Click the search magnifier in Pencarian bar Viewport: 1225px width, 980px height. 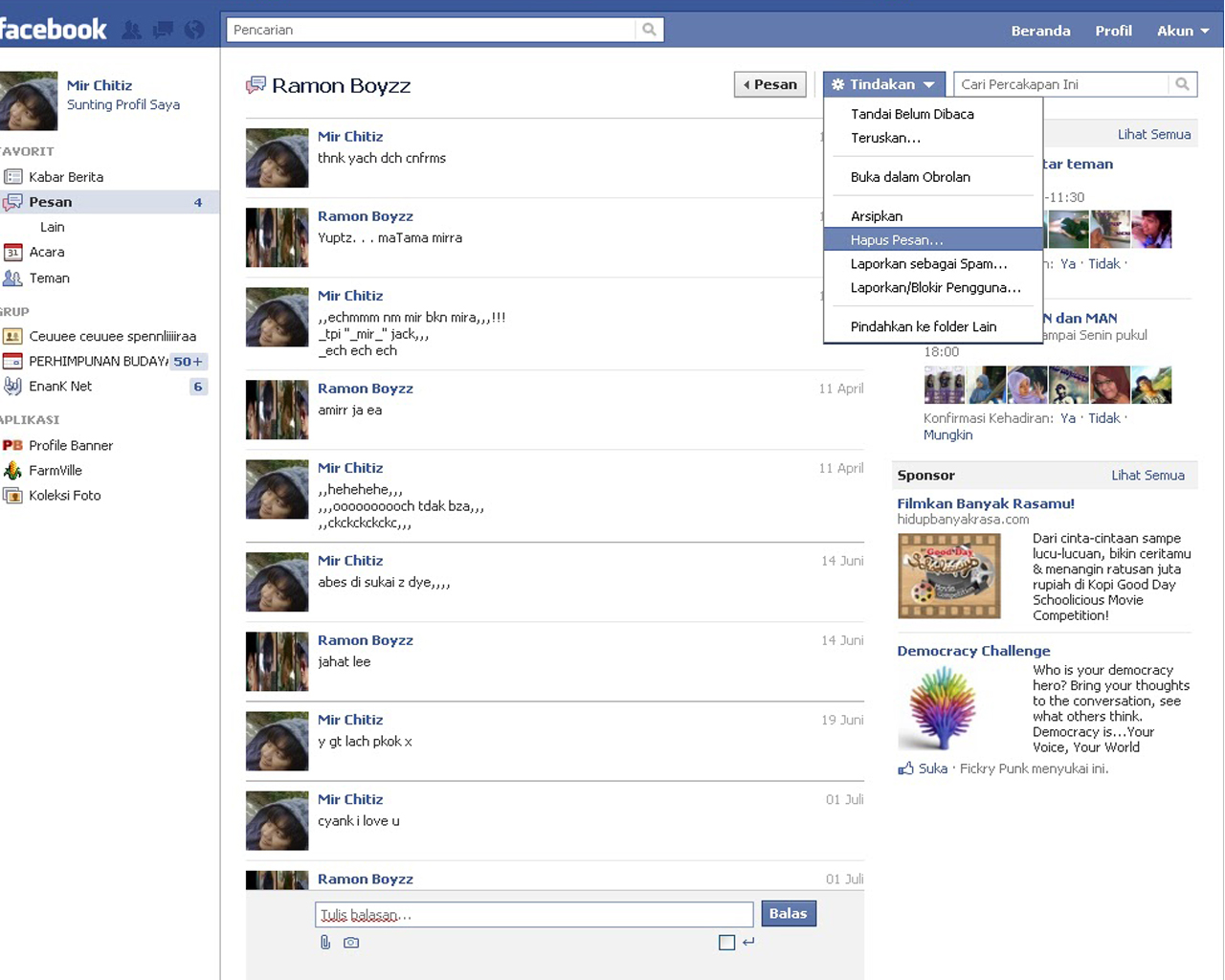pos(649,30)
